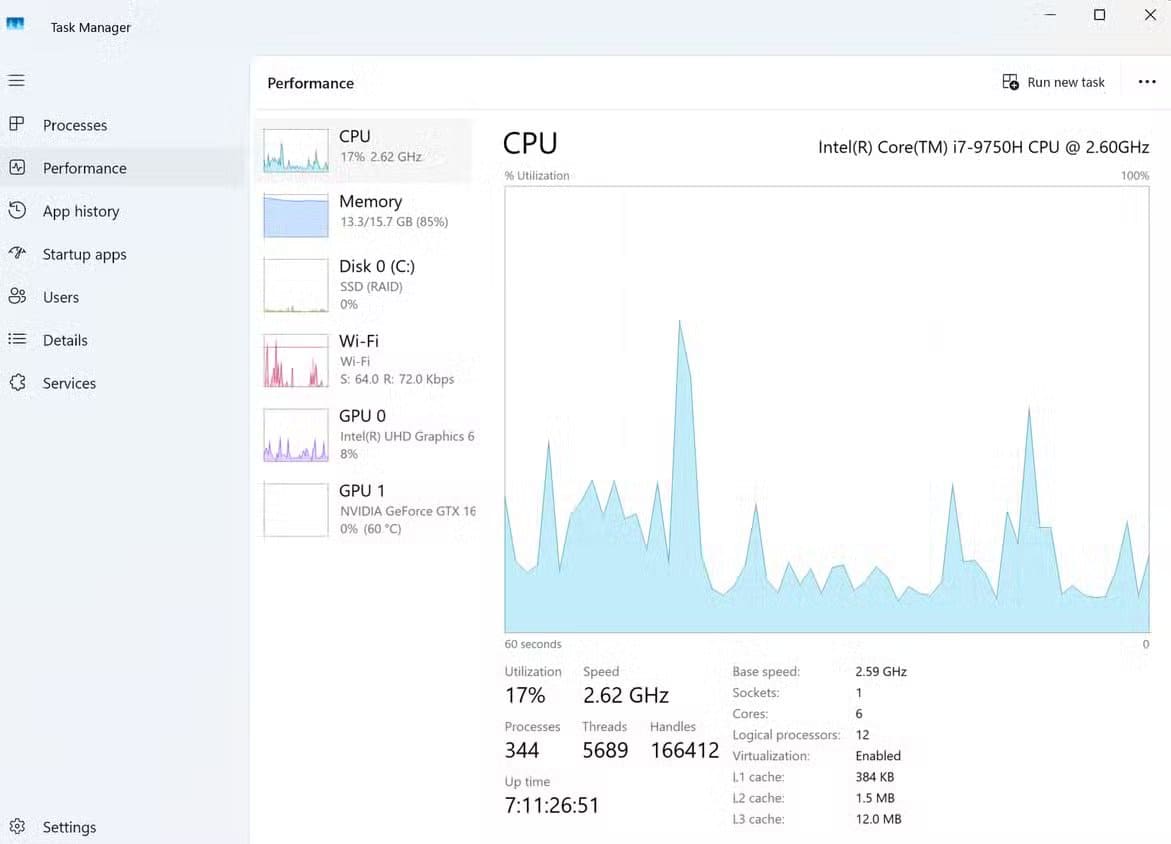Open the Services sidebar icon
1171x844 pixels.
point(17,383)
